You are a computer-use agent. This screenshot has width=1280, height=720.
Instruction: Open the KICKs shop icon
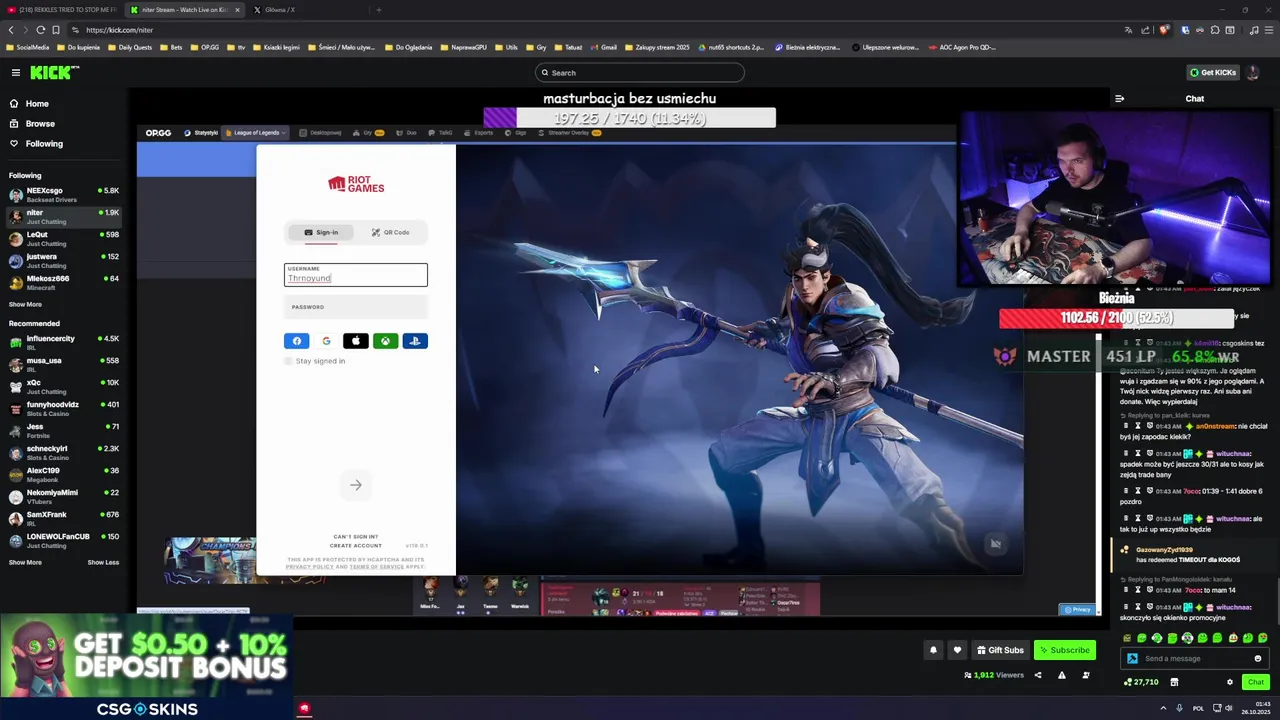1174,682
